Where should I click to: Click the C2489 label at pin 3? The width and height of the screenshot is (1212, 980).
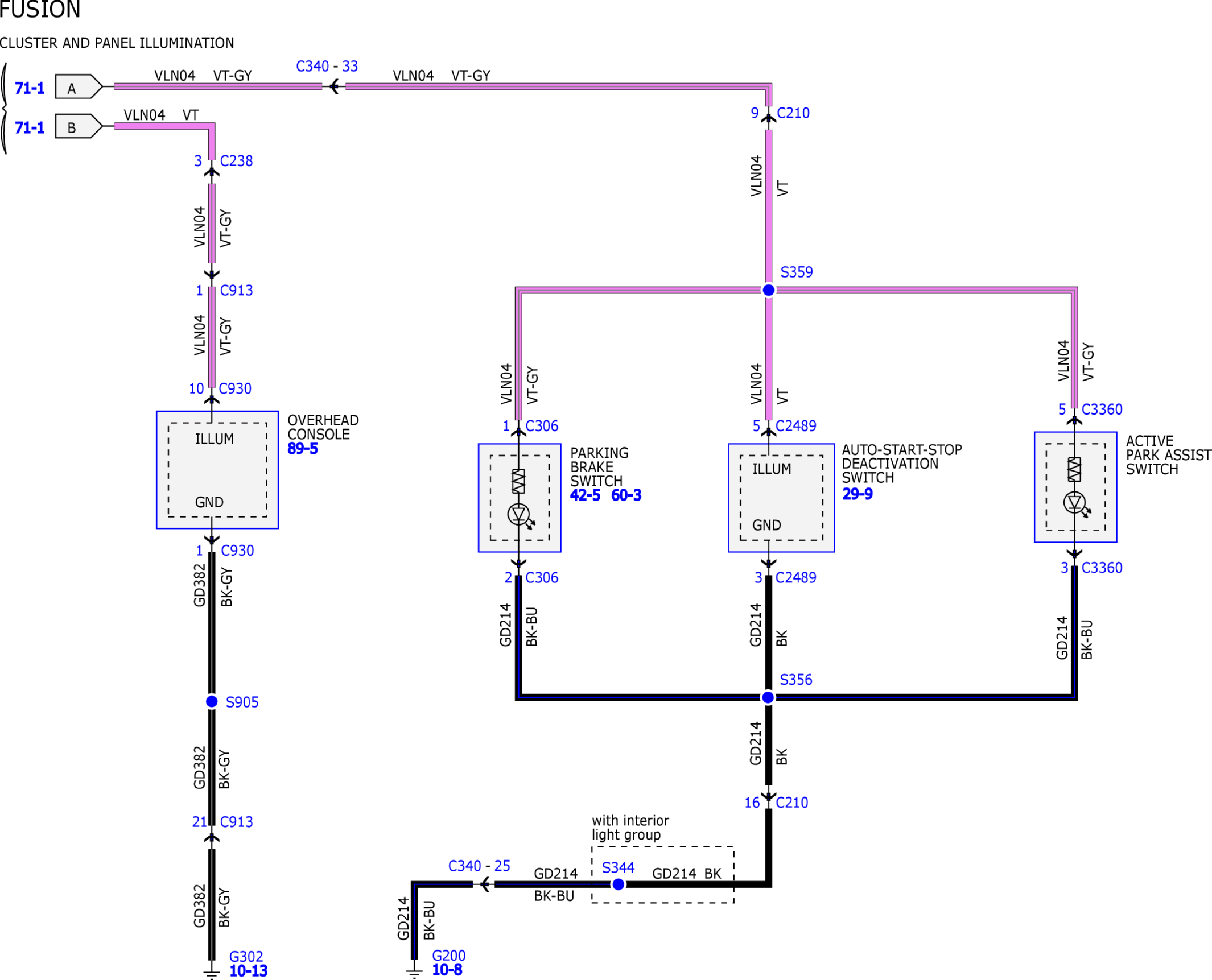click(795, 578)
